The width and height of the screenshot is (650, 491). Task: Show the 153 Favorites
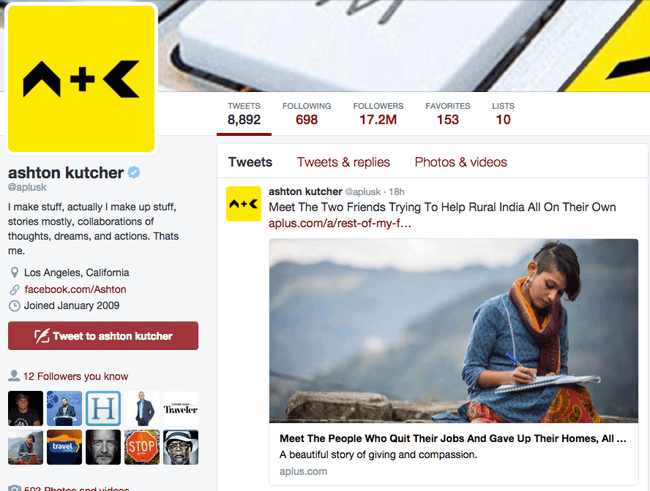coord(448,114)
